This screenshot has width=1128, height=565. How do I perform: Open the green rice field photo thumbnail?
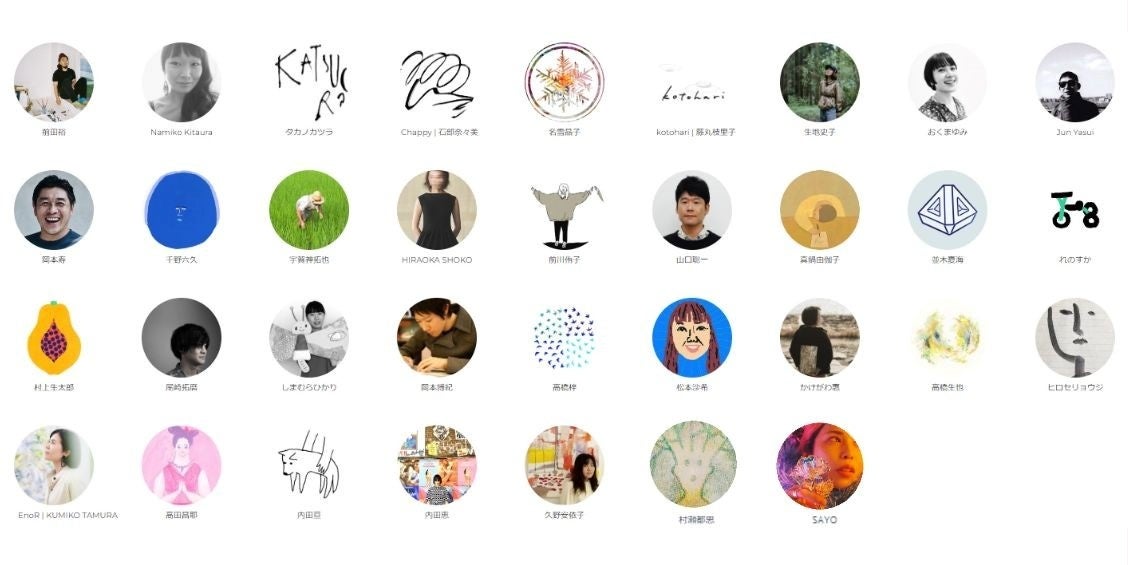[309, 210]
